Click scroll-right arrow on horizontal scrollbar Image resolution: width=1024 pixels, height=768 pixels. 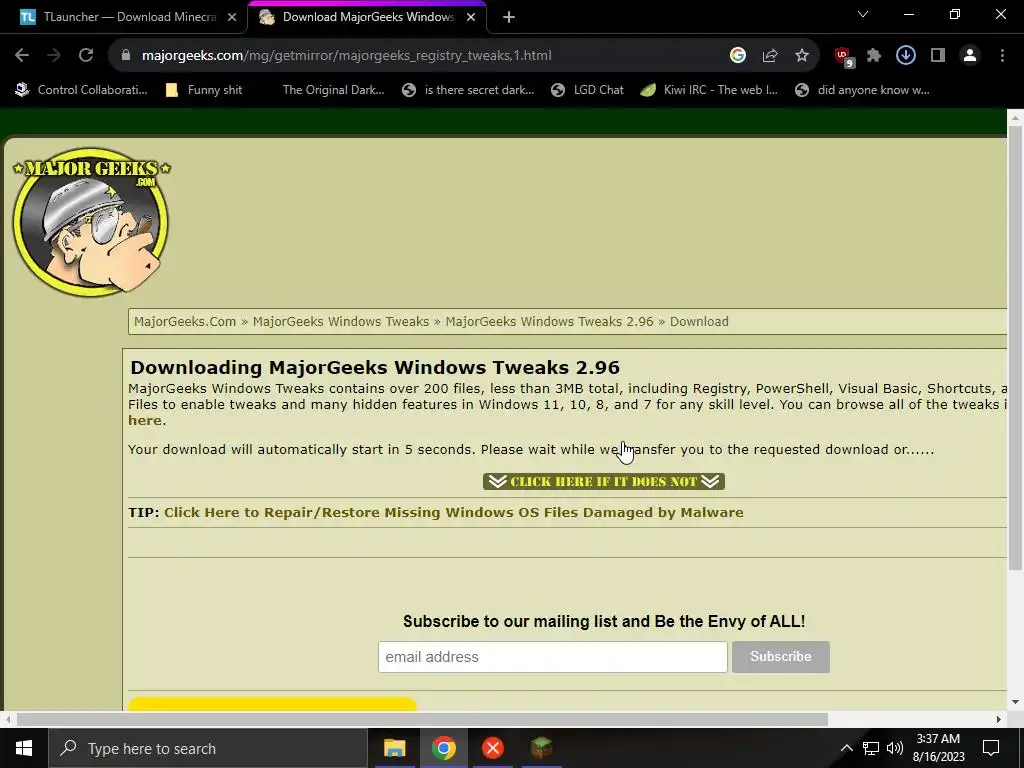999,720
